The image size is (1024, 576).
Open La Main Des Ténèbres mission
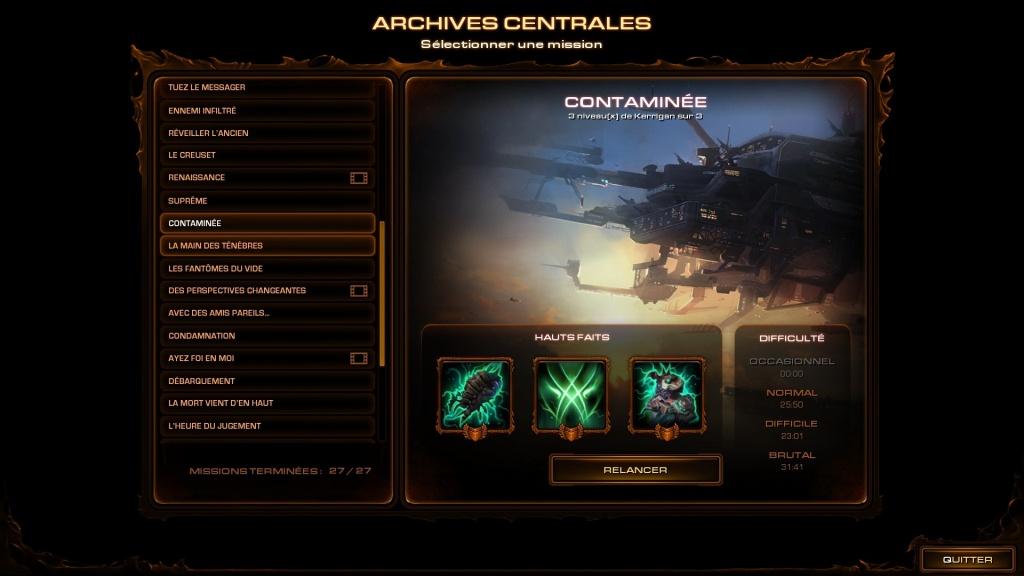click(x=267, y=246)
